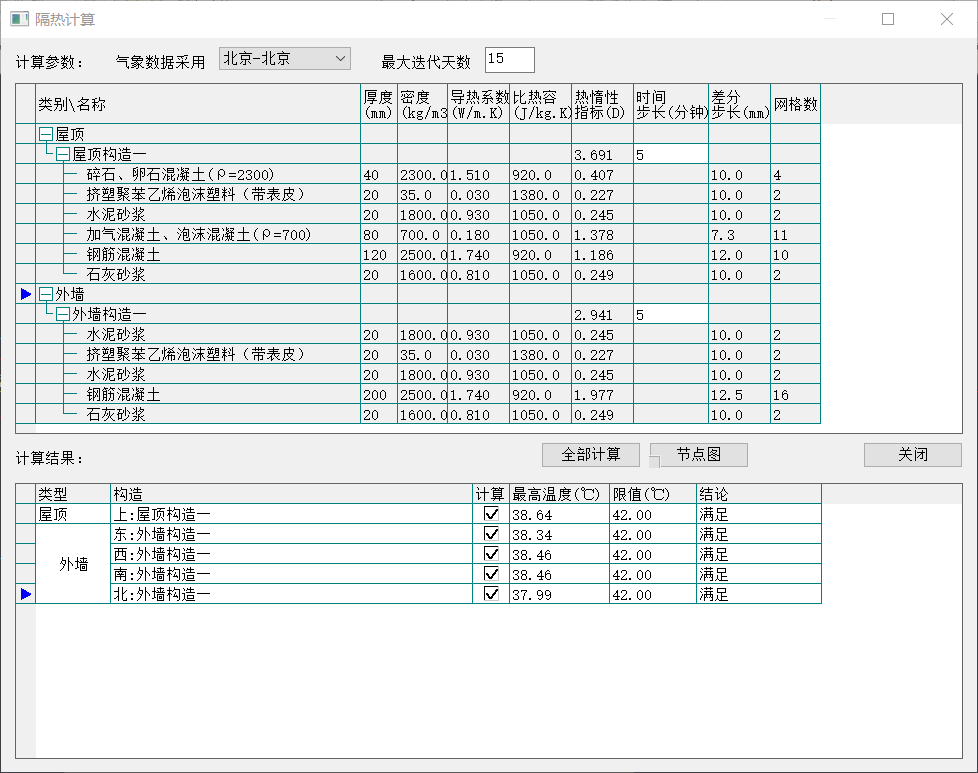Collapse the 屋顶构造一 tree node
Screen dimensions: 978x773
(x=63, y=155)
